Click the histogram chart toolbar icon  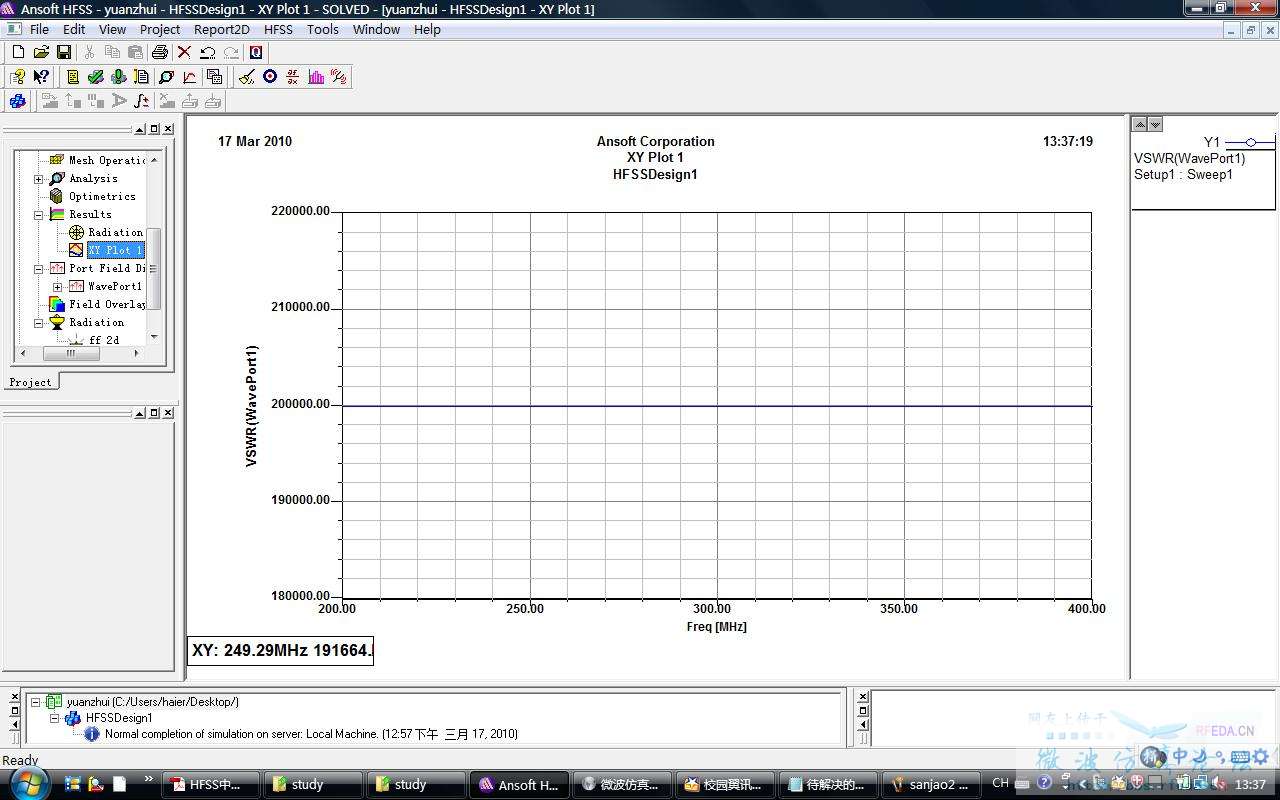pos(316,77)
